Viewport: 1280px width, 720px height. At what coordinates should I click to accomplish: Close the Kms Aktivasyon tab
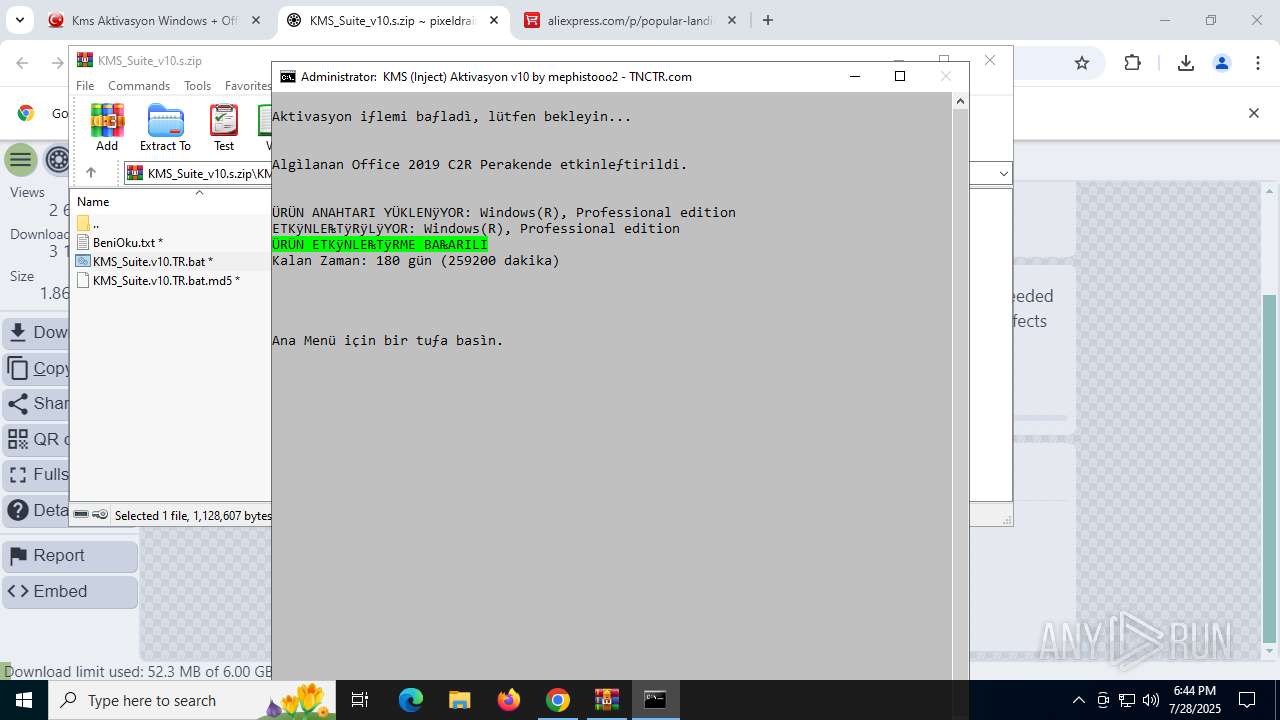[256, 20]
